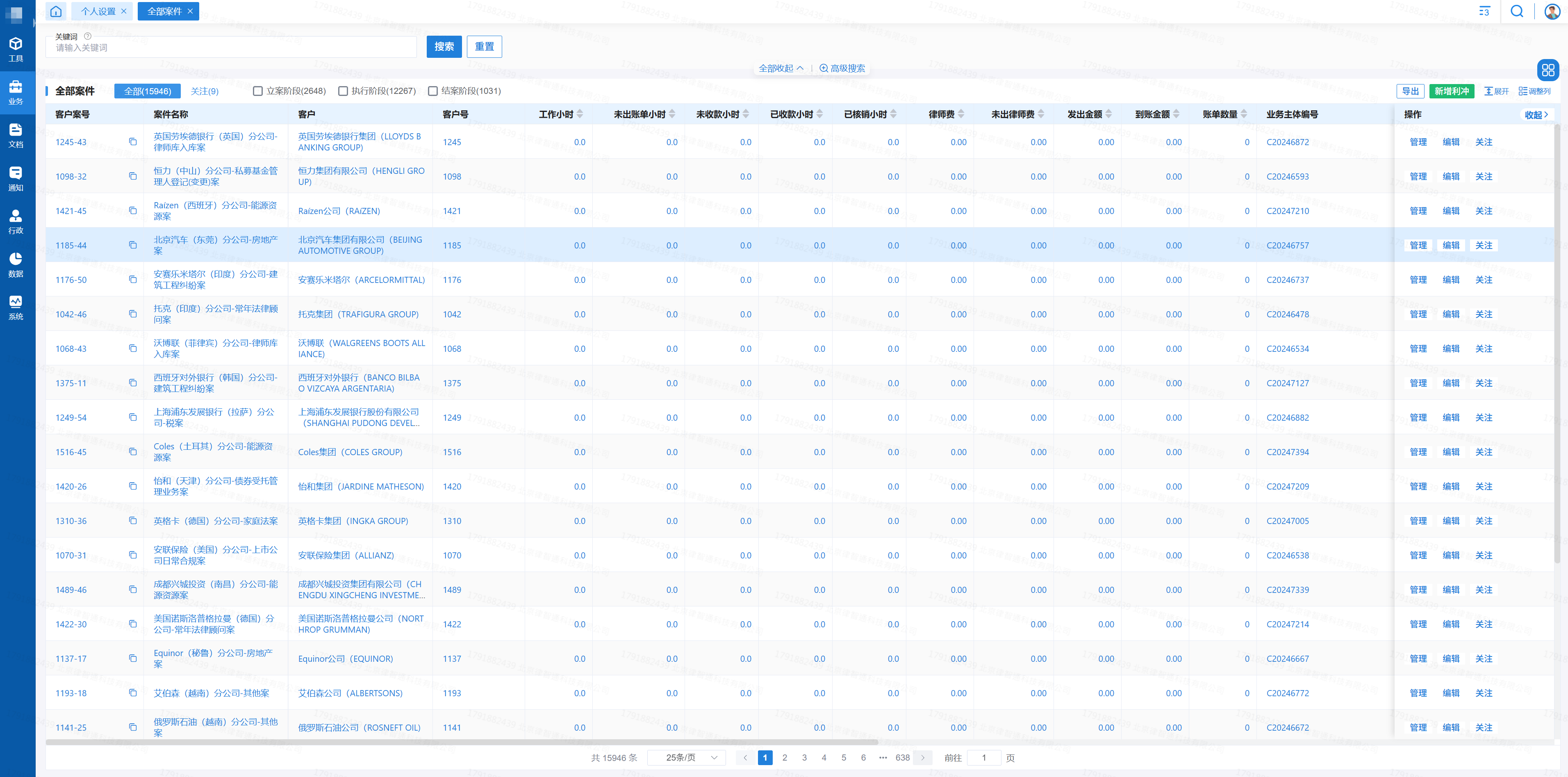
Task: Open the 通知 sidebar section
Action: click(16, 179)
